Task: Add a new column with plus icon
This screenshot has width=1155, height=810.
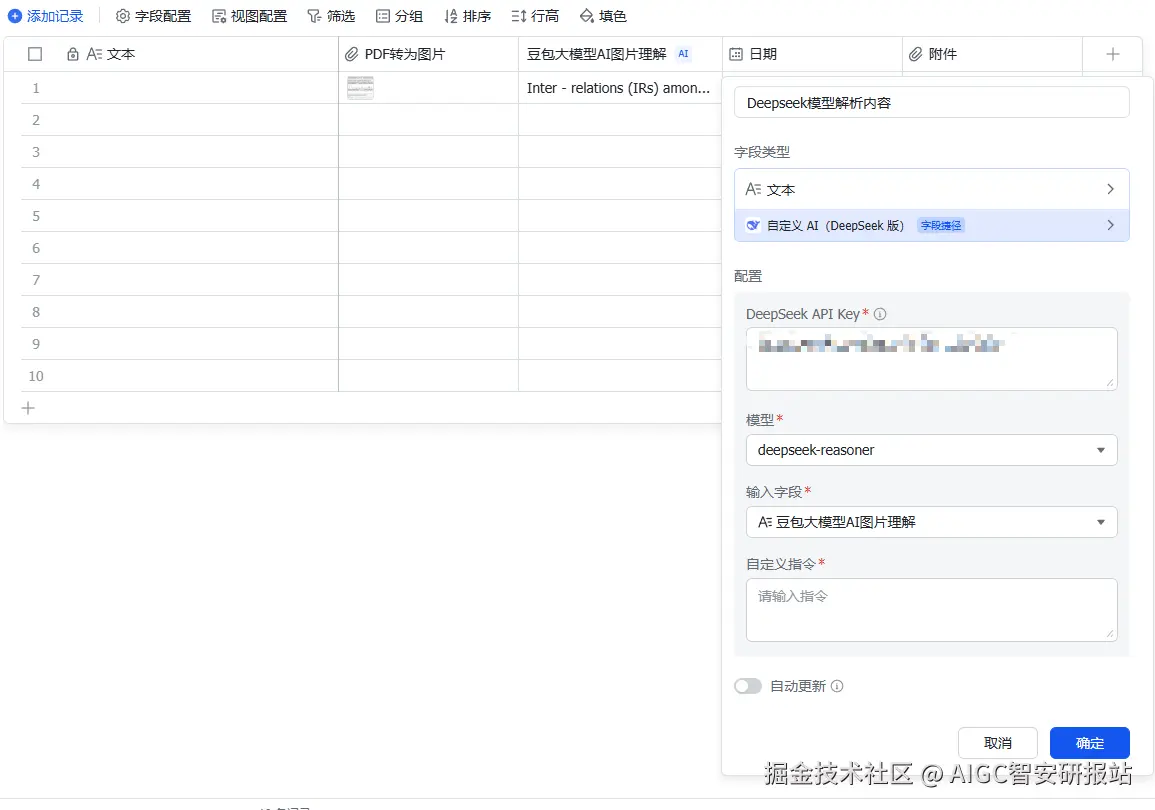Action: (x=1113, y=54)
